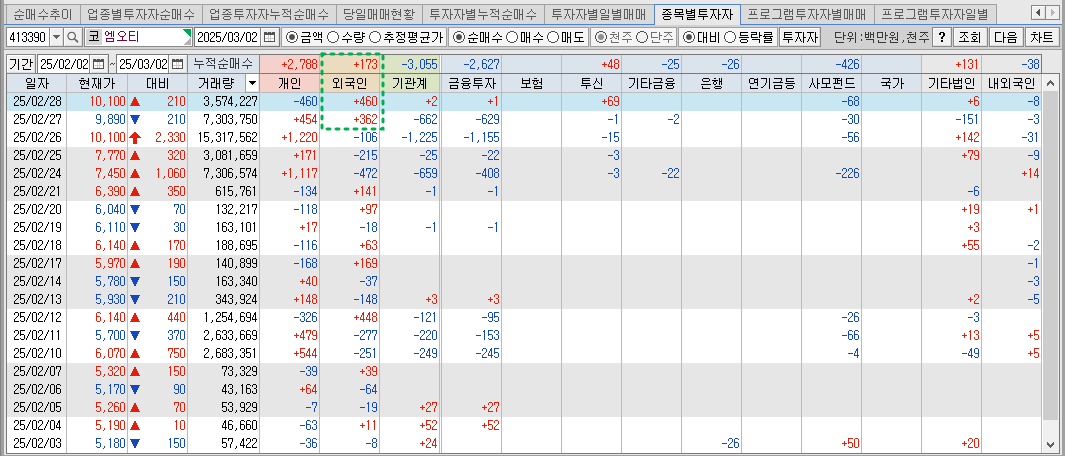Open calendar for start date 25/02/02

click(98, 65)
